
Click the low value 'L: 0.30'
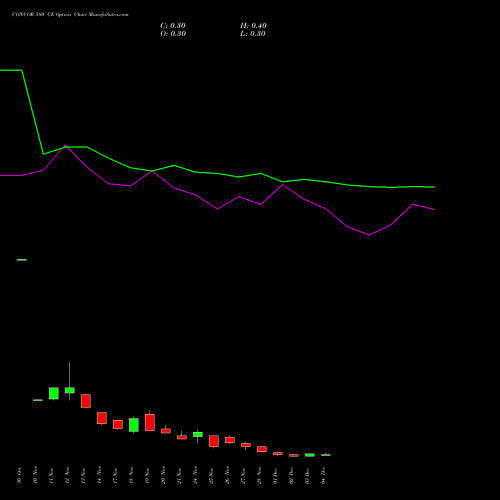click(x=253, y=34)
